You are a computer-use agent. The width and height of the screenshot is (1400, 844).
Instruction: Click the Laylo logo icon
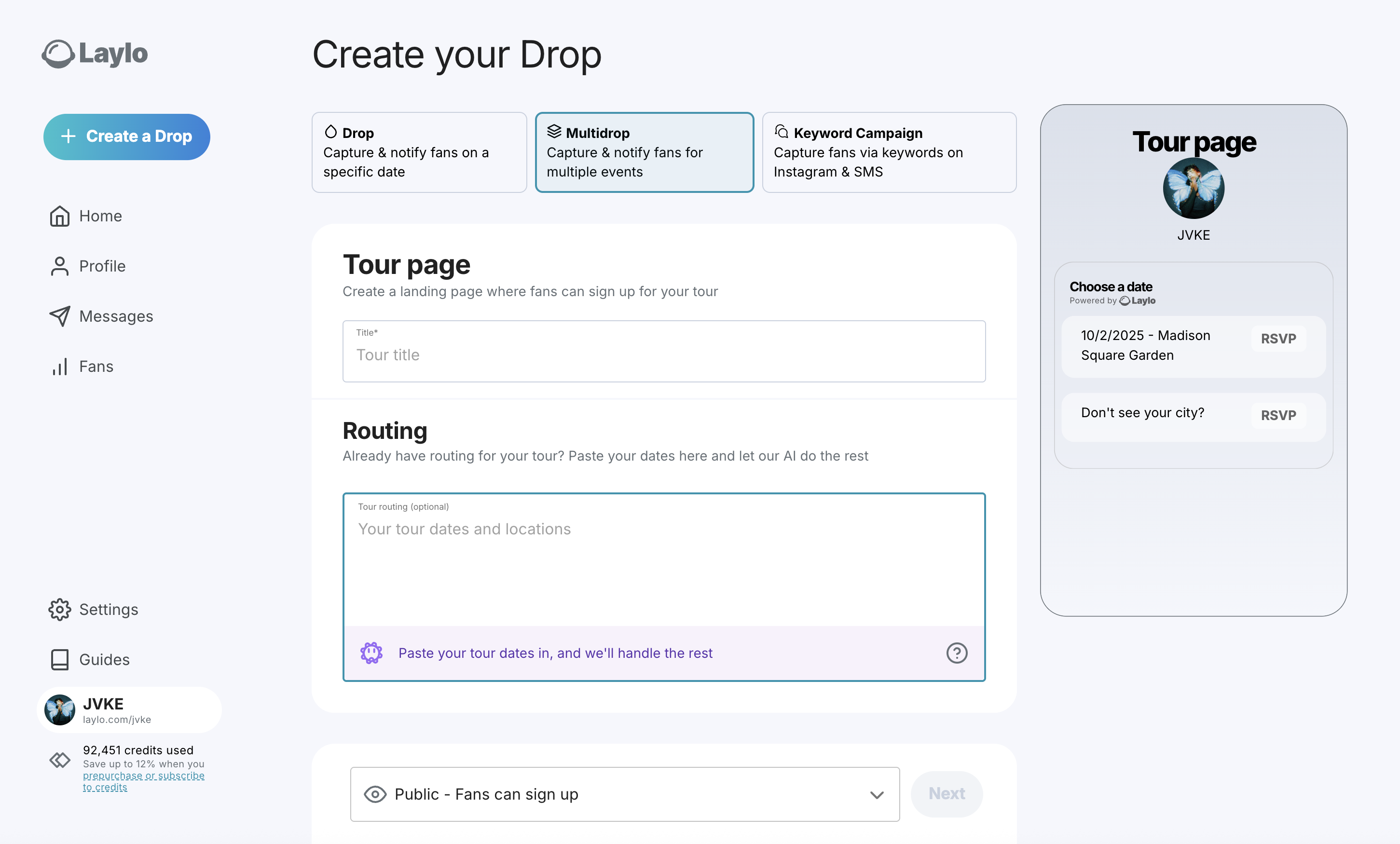pyautogui.click(x=58, y=54)
